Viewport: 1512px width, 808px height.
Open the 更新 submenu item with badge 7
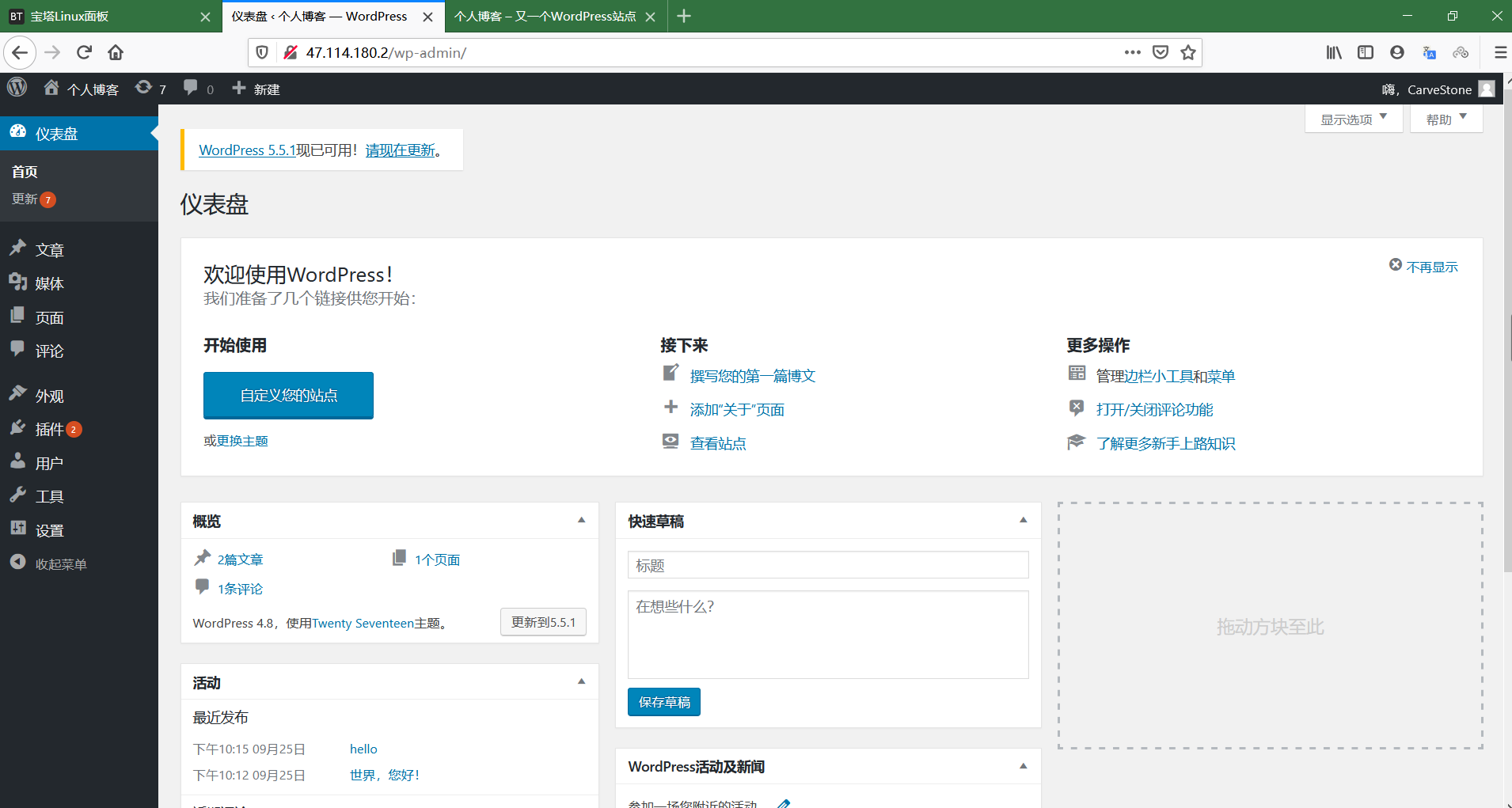pyautogui.click(x=33, y=199)
